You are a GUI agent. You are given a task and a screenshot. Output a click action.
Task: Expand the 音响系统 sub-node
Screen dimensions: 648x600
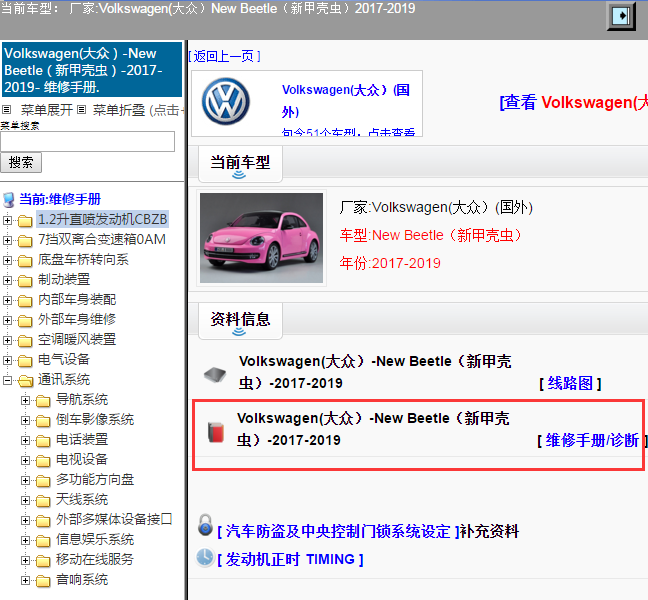click(25, 580)
